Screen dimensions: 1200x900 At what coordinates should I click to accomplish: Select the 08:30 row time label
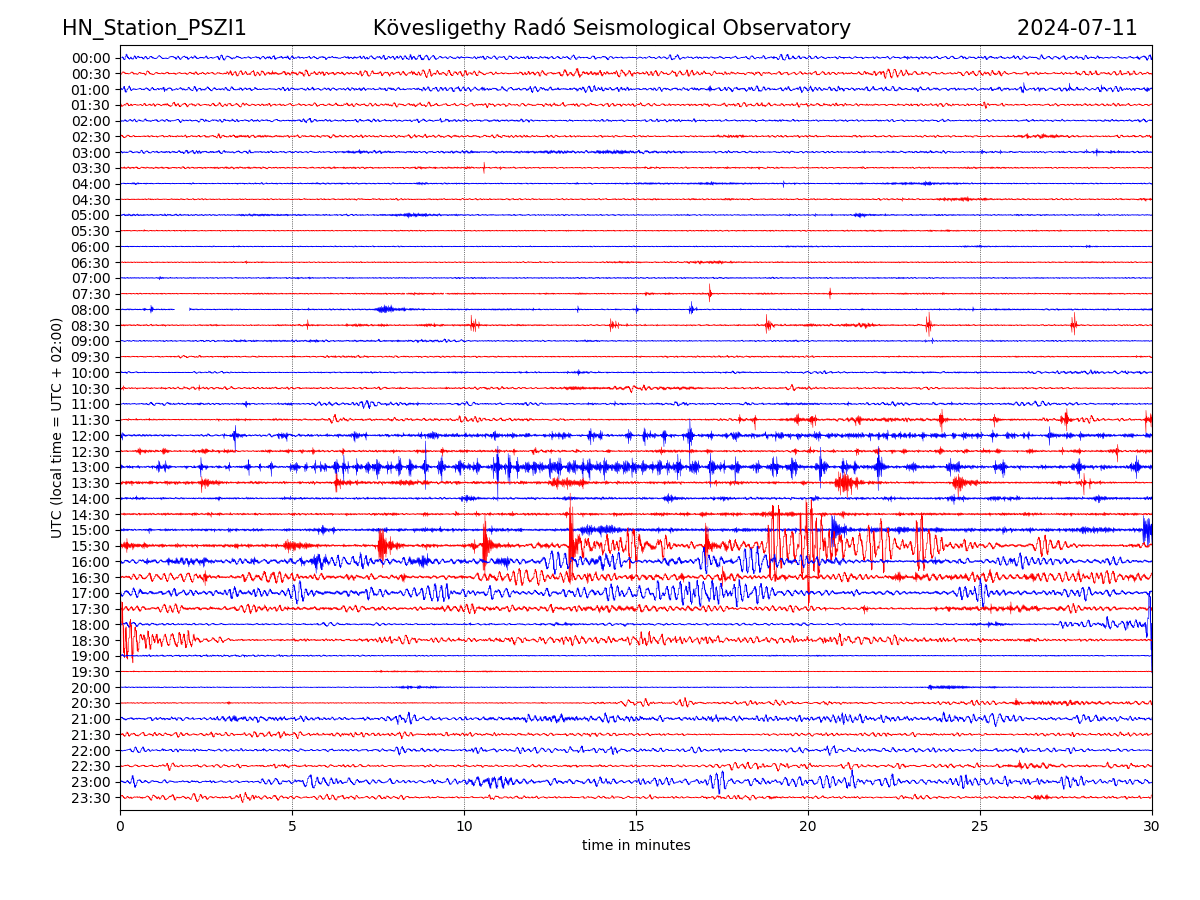91,326
